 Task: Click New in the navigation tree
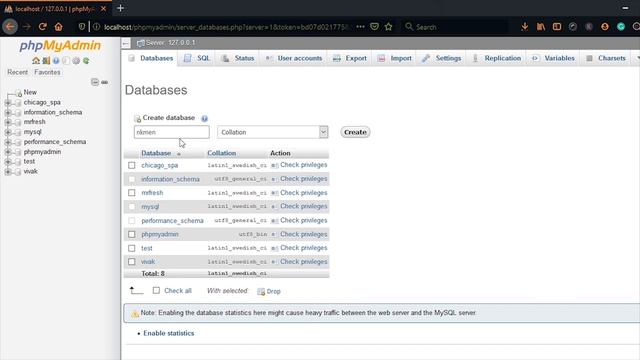tap(30, 92)
